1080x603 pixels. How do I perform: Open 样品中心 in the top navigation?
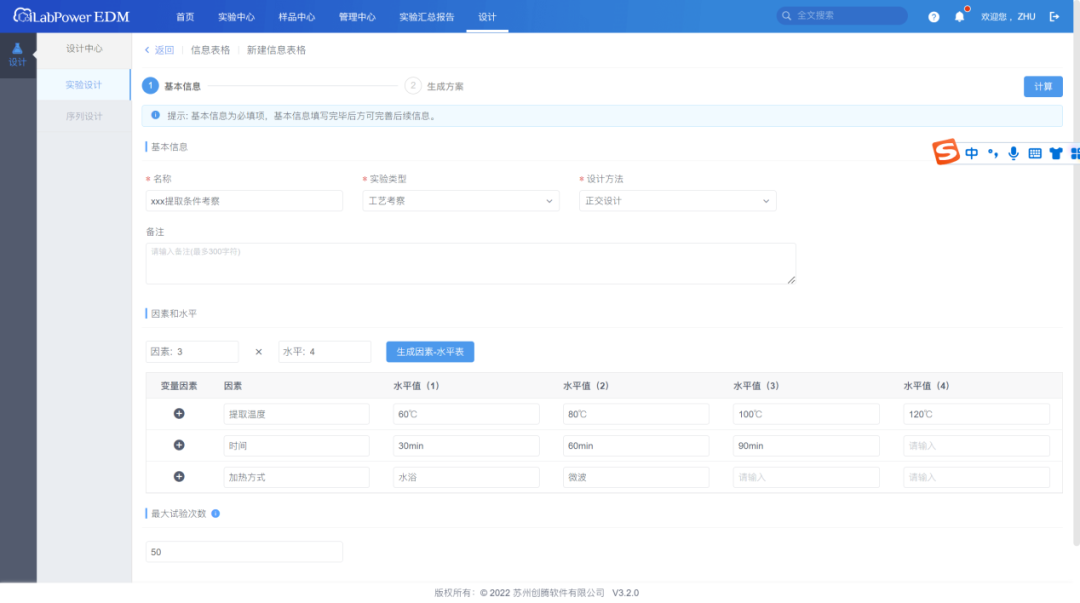tap(297, 17)
